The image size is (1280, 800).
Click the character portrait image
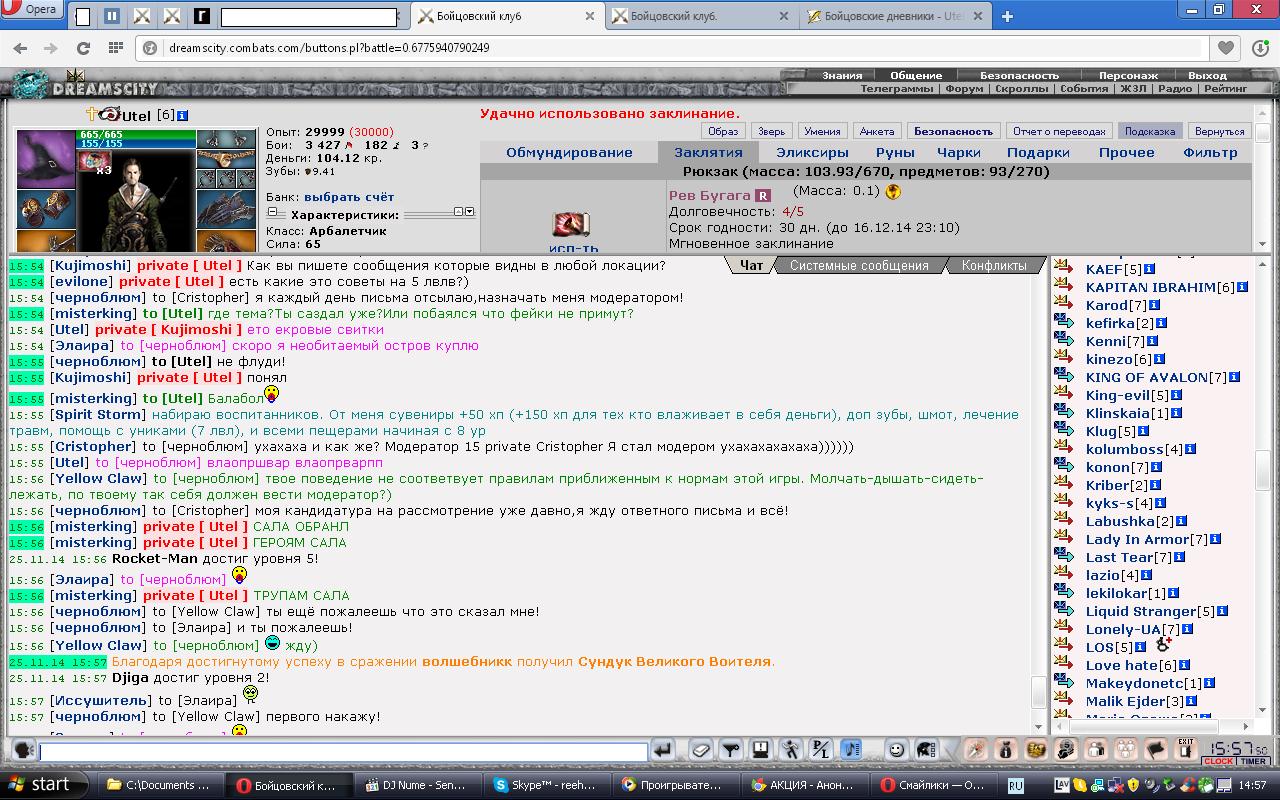pyautogui.click(x=136, y=201)
